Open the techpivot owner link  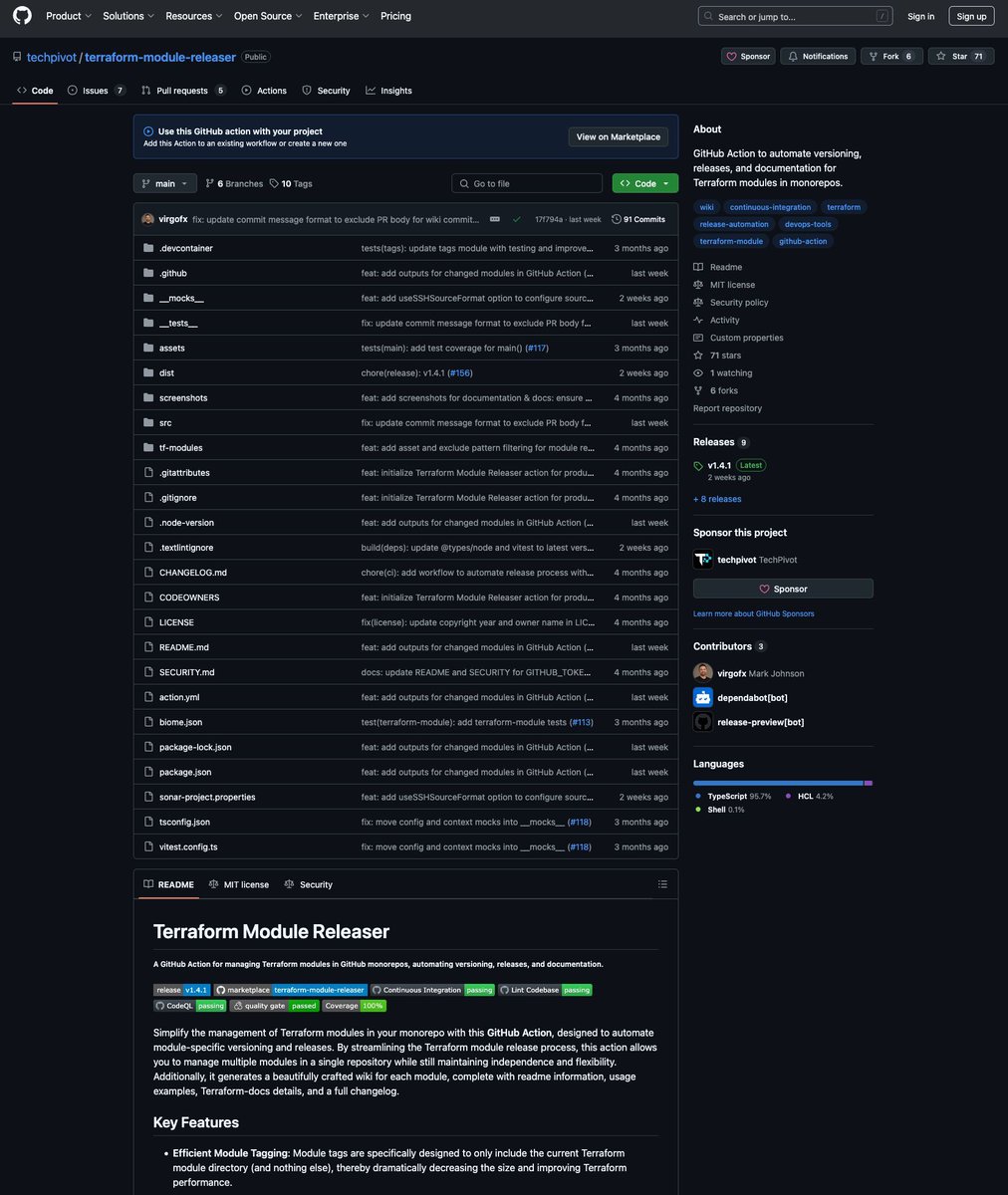52,58
